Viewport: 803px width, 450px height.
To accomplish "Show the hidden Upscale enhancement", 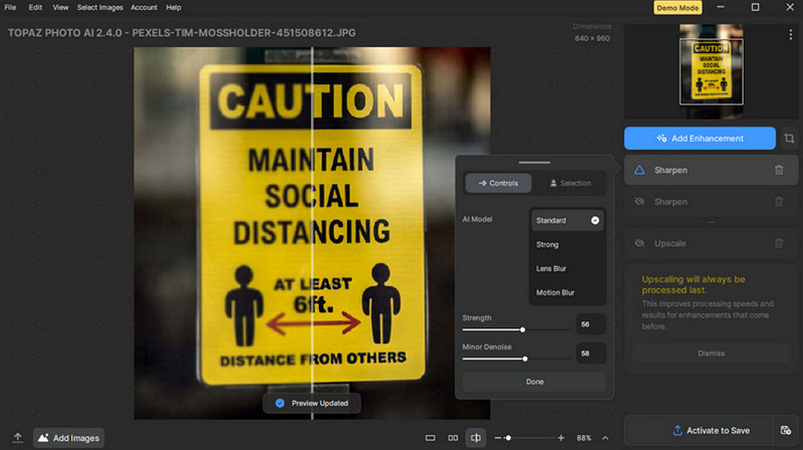I will 639,243.
